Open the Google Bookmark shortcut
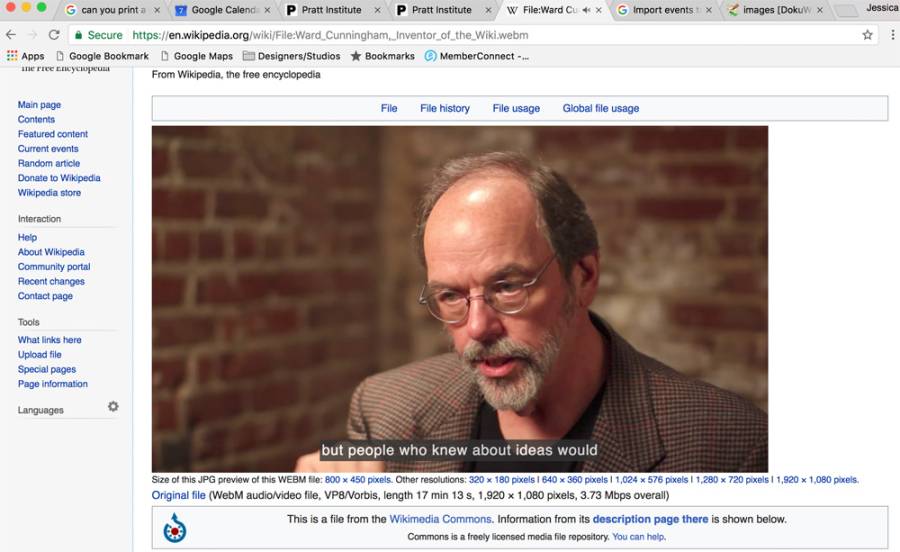This screenshot has height=552, width=900. [102, 56]
